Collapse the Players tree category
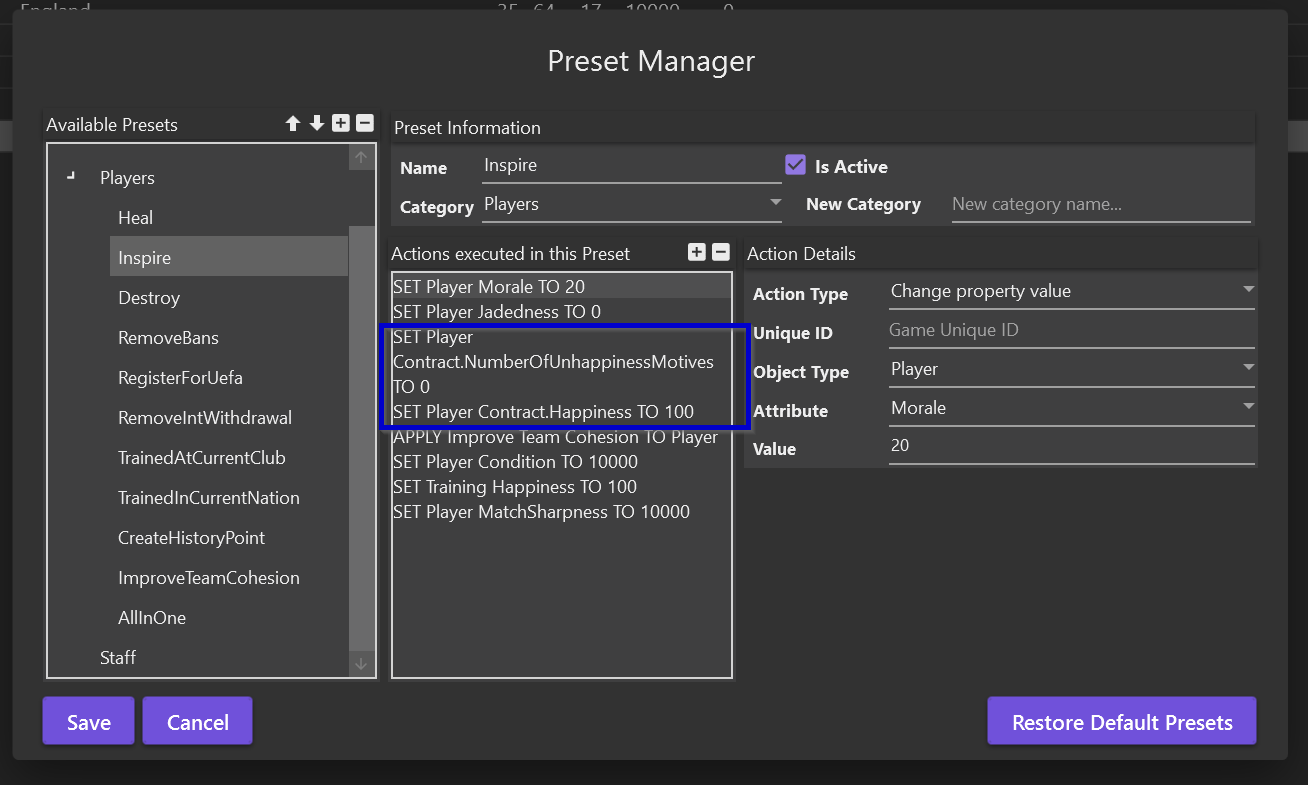This screenshot has width=1308, height=785. click(x=70, y=177)
